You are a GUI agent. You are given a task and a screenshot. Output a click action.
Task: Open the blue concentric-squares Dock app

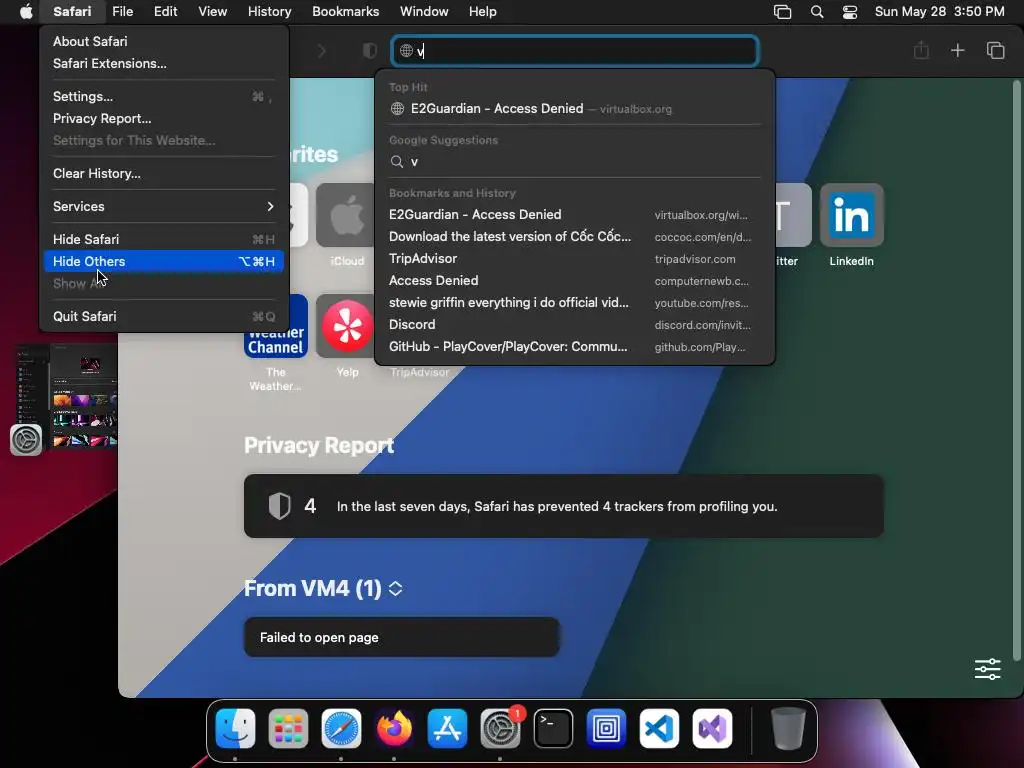tap(606, 728)
